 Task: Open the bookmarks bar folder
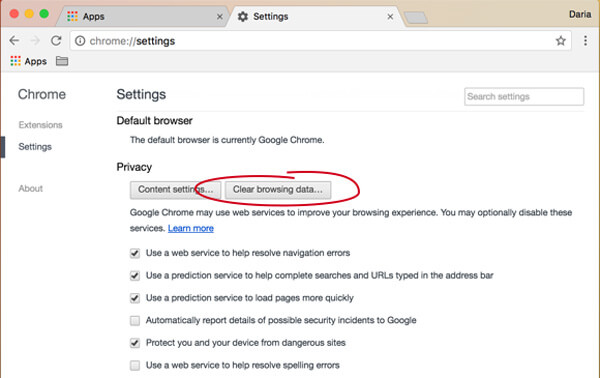pos(62,61)
